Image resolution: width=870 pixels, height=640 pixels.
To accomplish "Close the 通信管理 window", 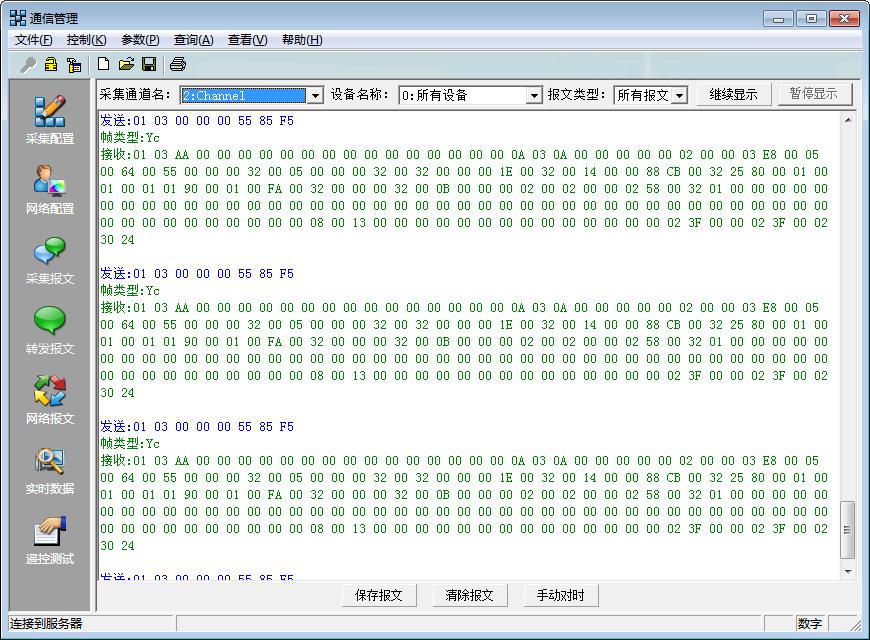I will click(844, 19).
